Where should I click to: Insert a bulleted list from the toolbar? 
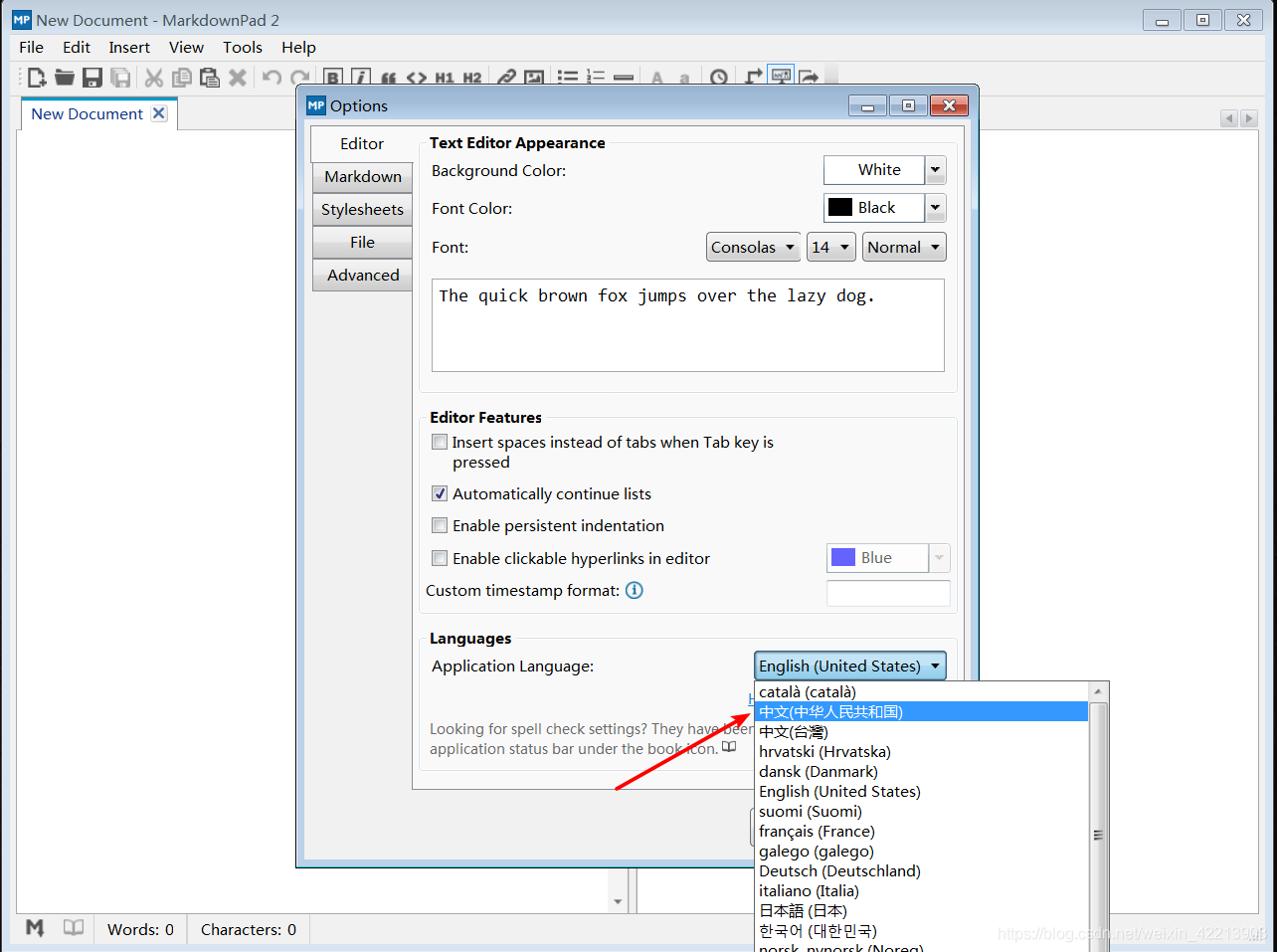(568, 78)
